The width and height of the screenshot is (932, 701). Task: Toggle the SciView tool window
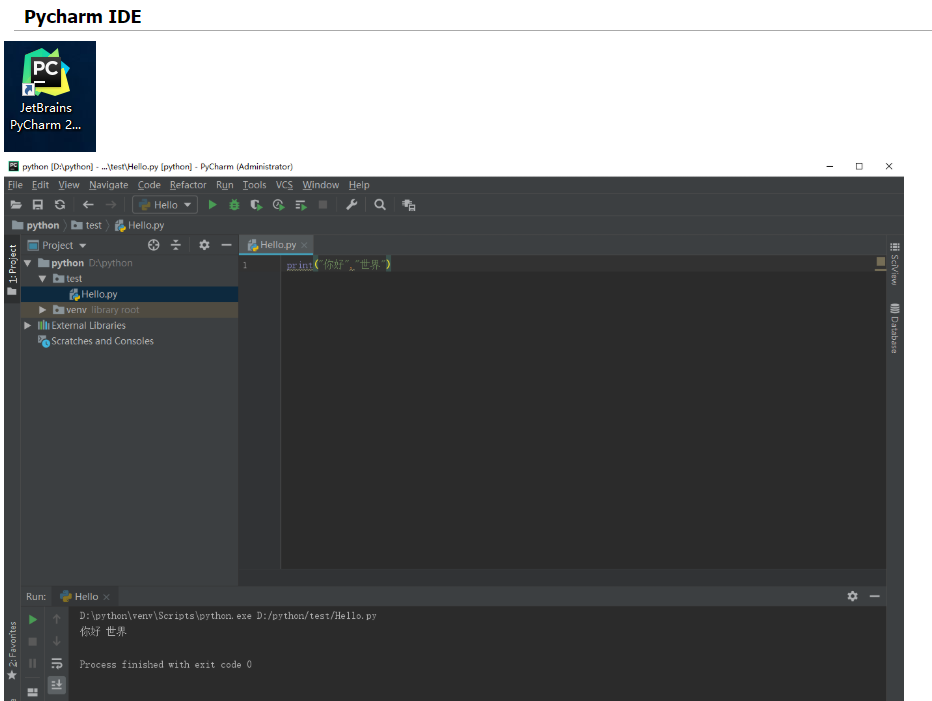tap(895, 263)
